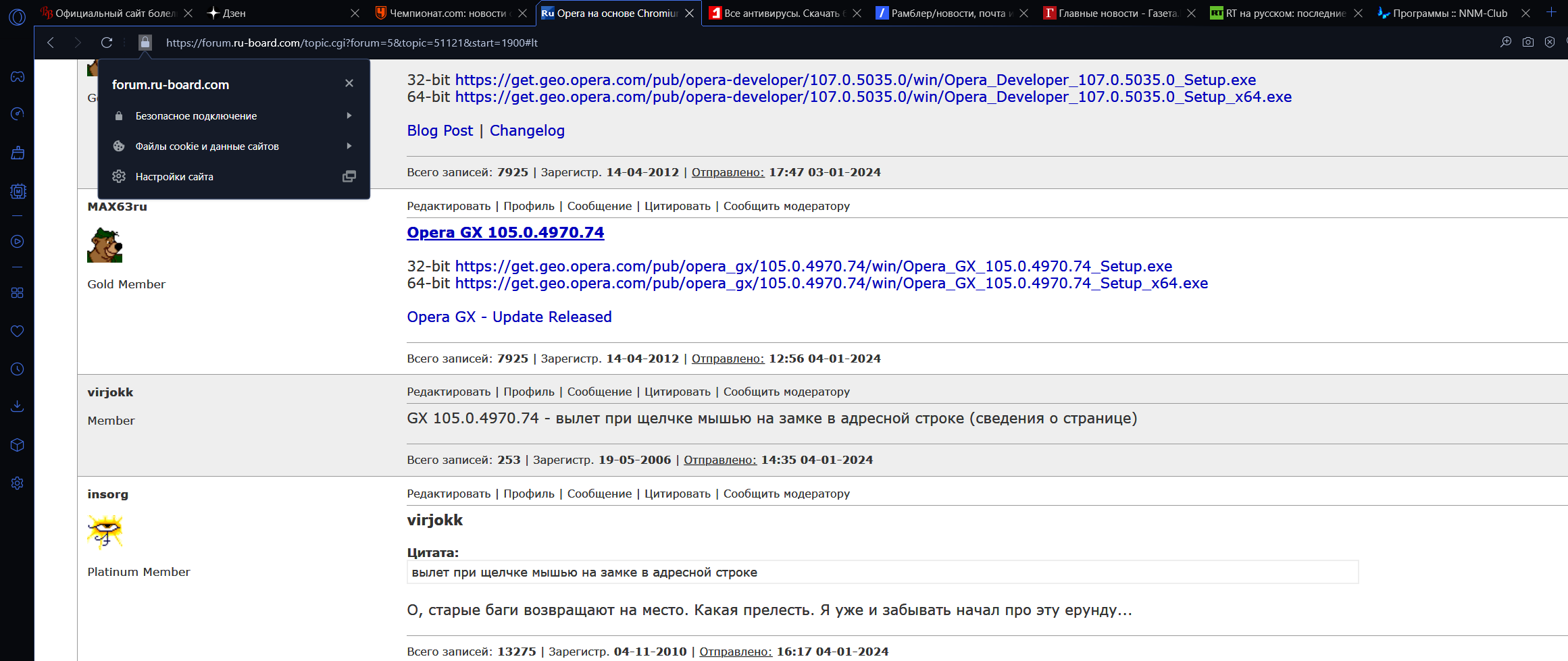Click the ad blocker shield icon
The image size is (1568, 661).
click(1550, 43)
